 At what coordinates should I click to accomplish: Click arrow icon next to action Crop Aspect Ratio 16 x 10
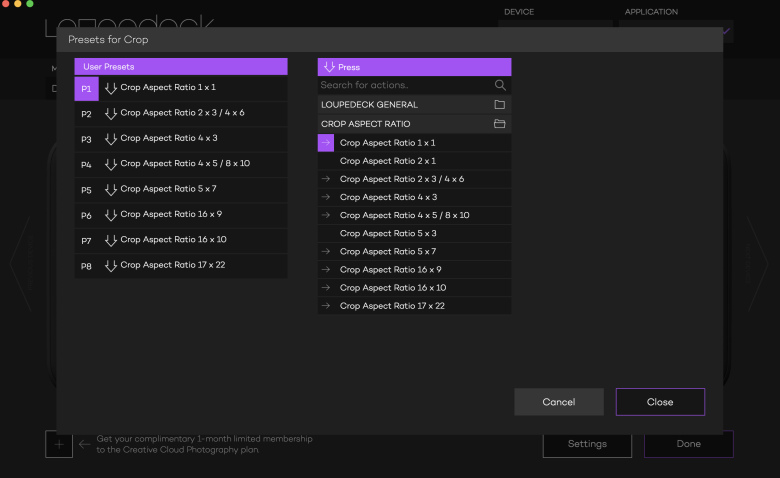[326, 287]
